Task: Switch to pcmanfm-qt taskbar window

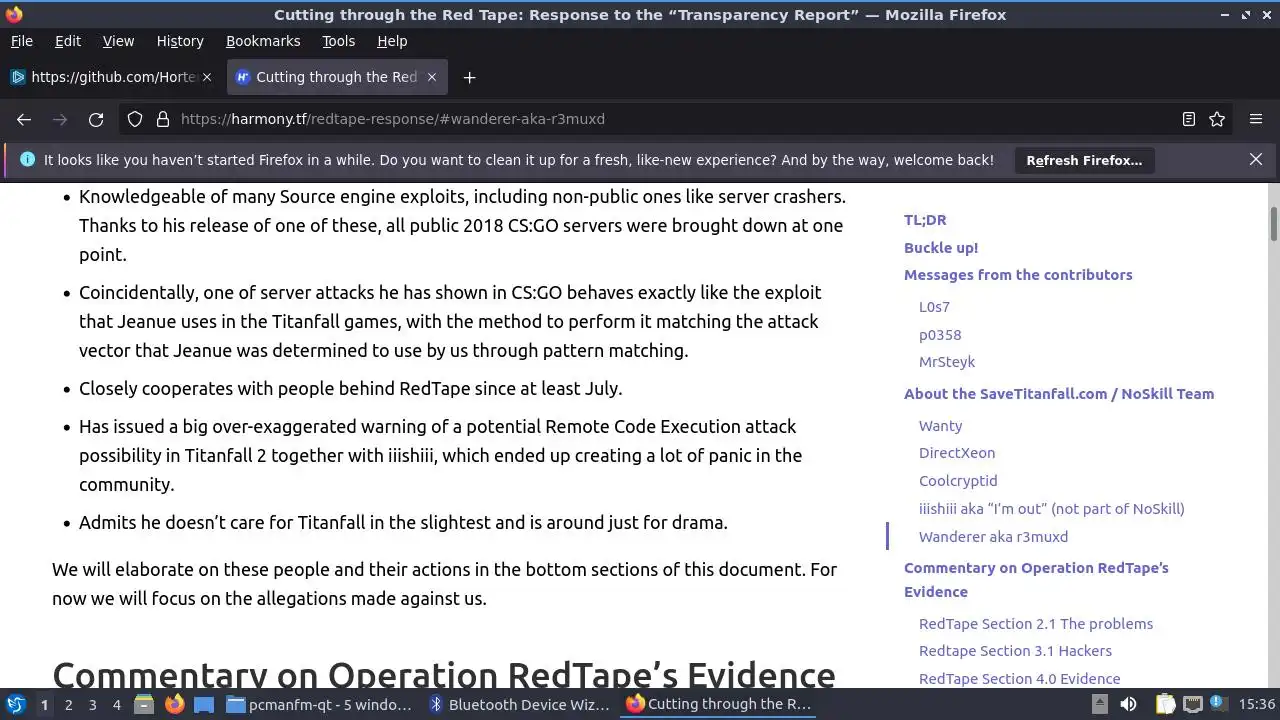Action: 319,705
